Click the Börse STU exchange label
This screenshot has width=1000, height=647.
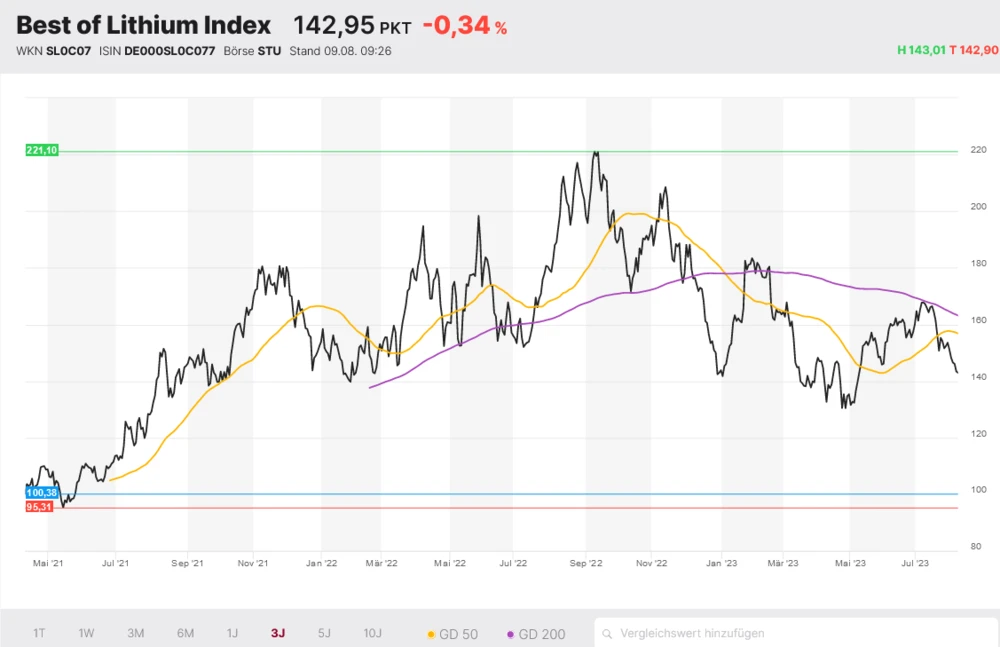tap(255, 51)
